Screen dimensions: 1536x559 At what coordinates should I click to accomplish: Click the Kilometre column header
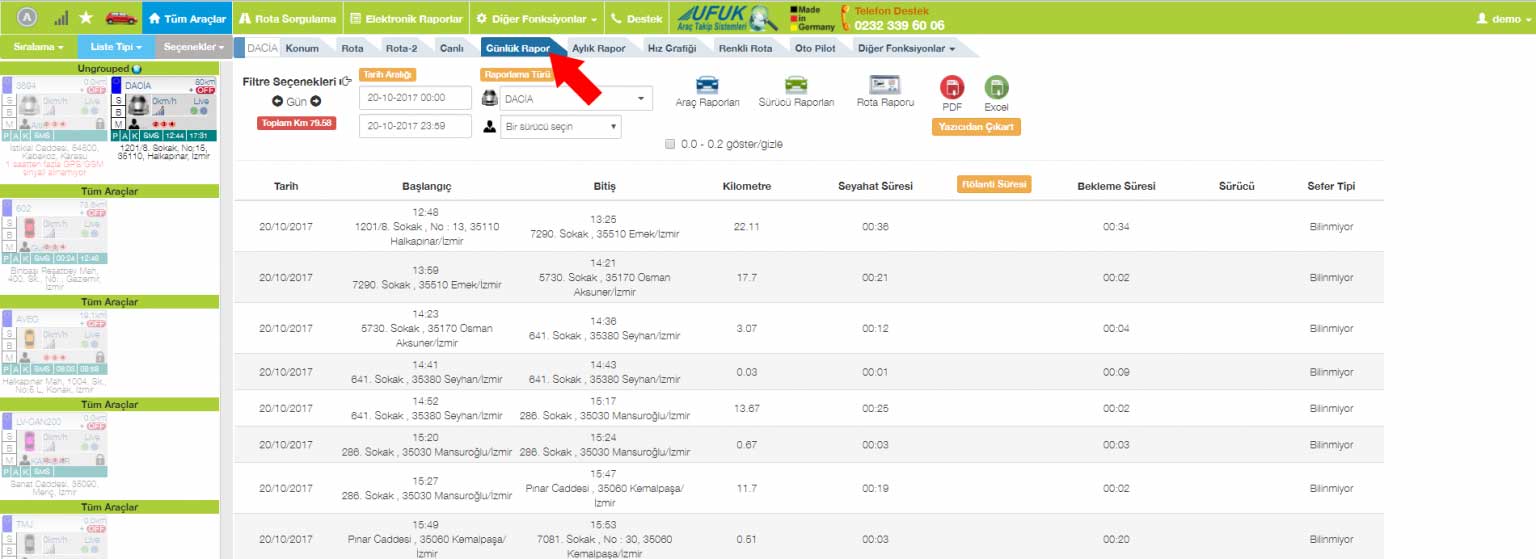point(746,187)
